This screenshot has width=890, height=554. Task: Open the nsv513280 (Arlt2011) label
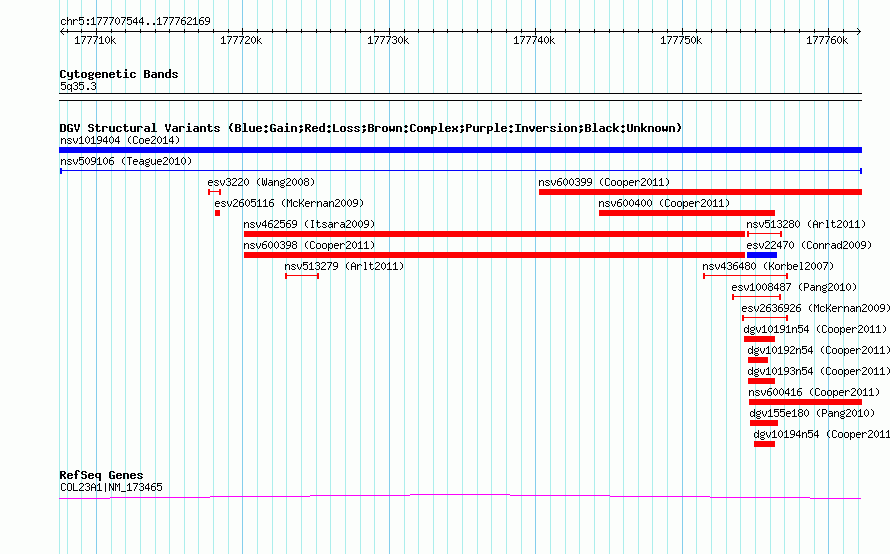(x=806, y=224)
